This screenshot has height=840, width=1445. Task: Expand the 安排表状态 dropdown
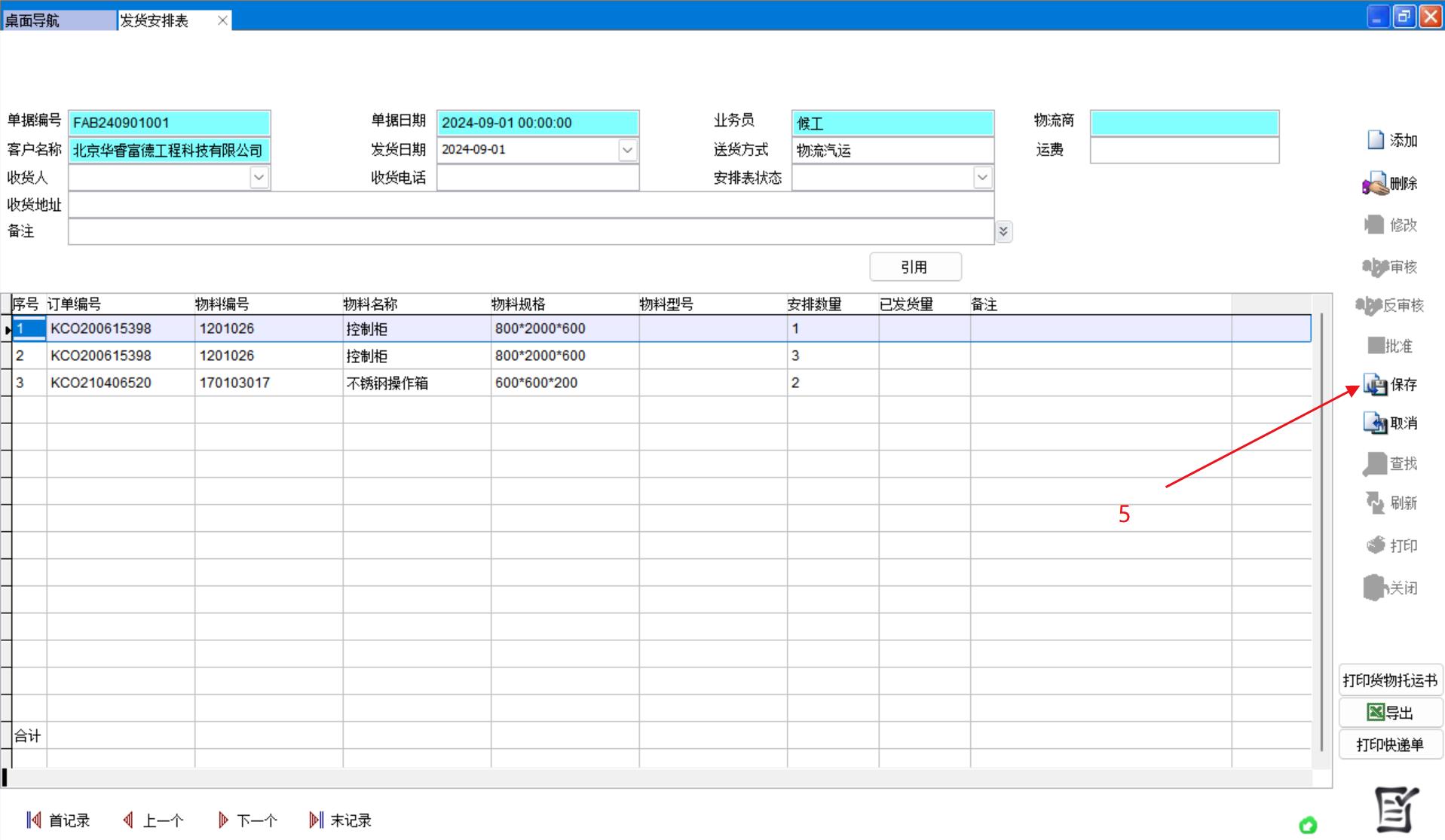click(981, 178)
